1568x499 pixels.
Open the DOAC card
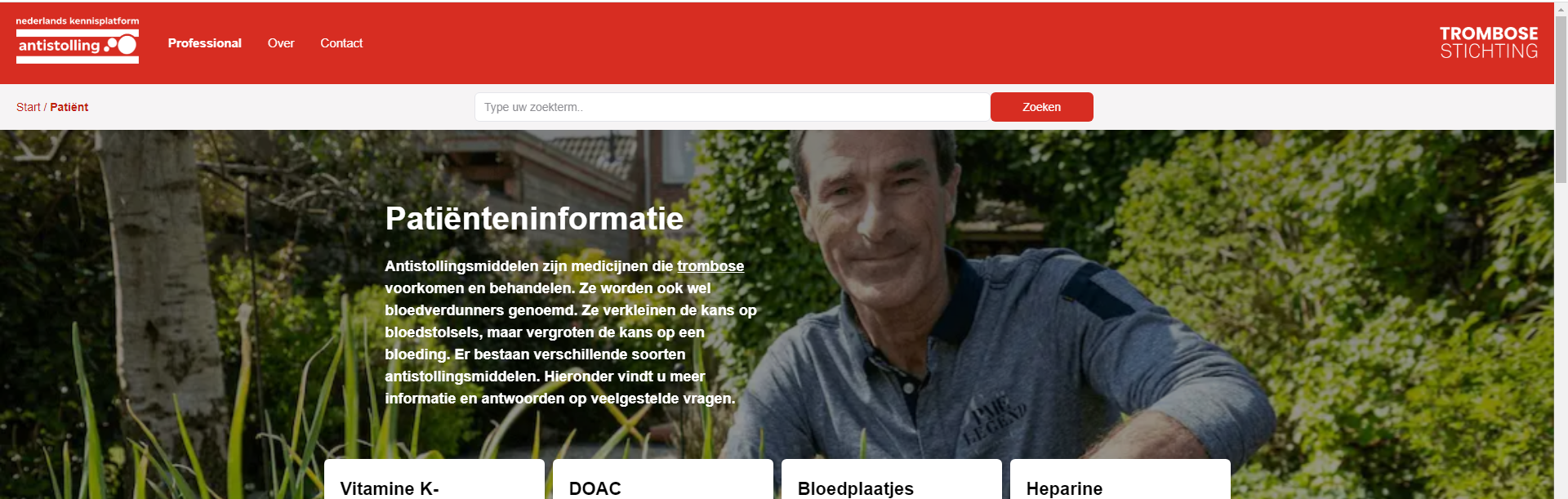click(663, 479)
